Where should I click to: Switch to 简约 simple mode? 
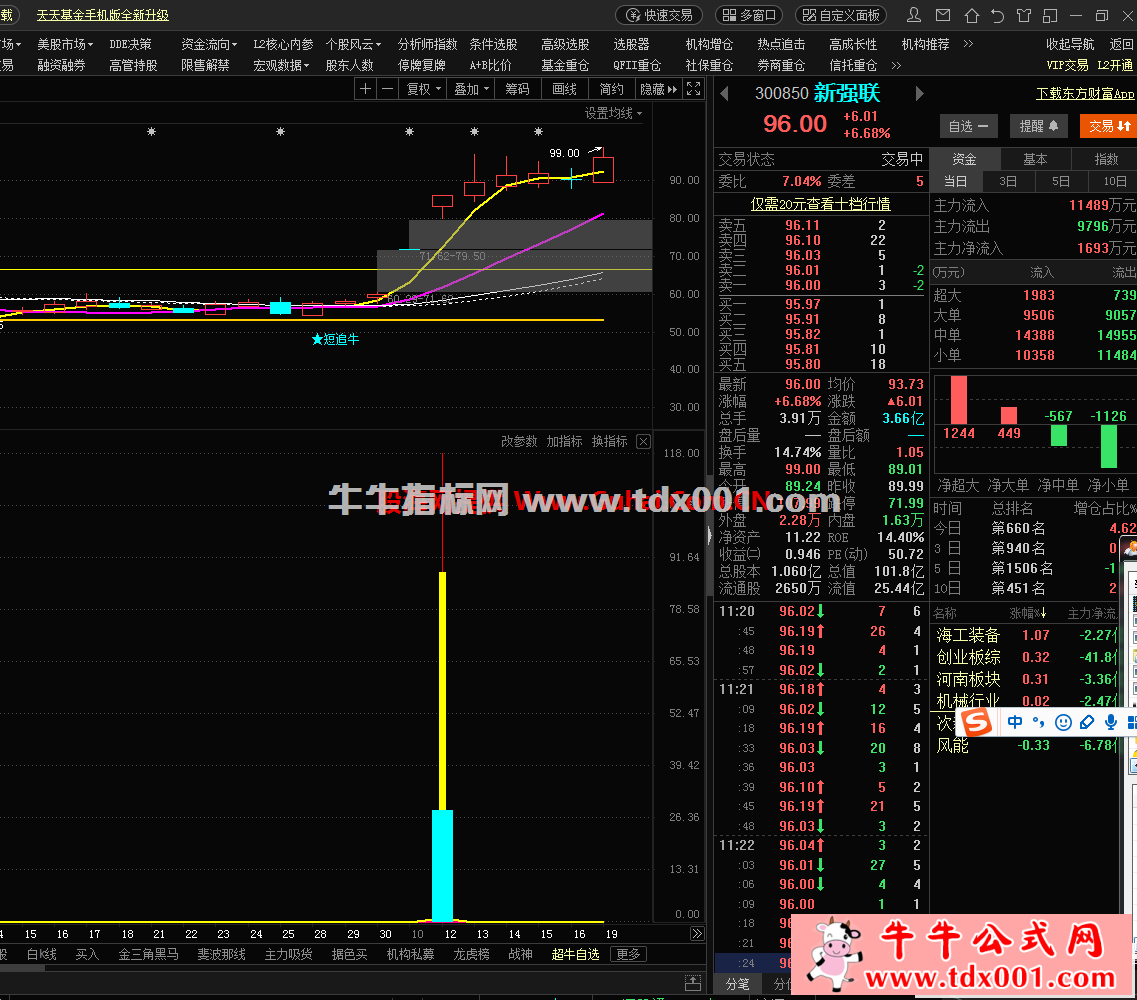click(611, 89)
